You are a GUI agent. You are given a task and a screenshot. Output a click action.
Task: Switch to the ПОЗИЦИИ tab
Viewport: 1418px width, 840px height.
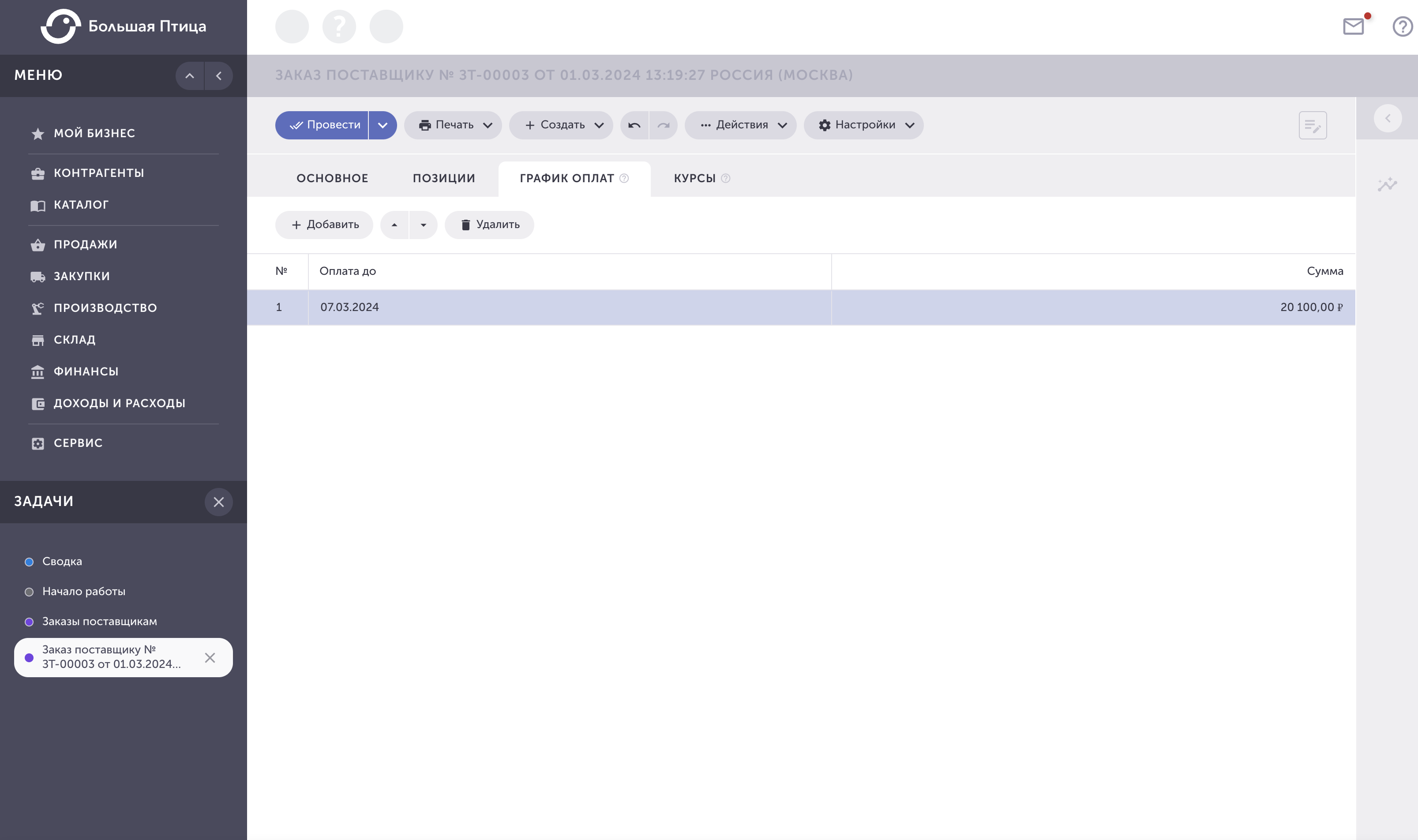click(x=444, y=178)
